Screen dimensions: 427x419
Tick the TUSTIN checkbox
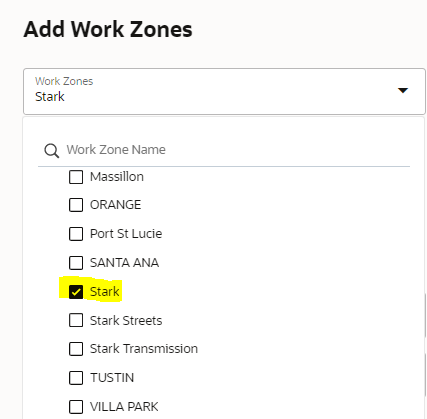tap(76, 378)
